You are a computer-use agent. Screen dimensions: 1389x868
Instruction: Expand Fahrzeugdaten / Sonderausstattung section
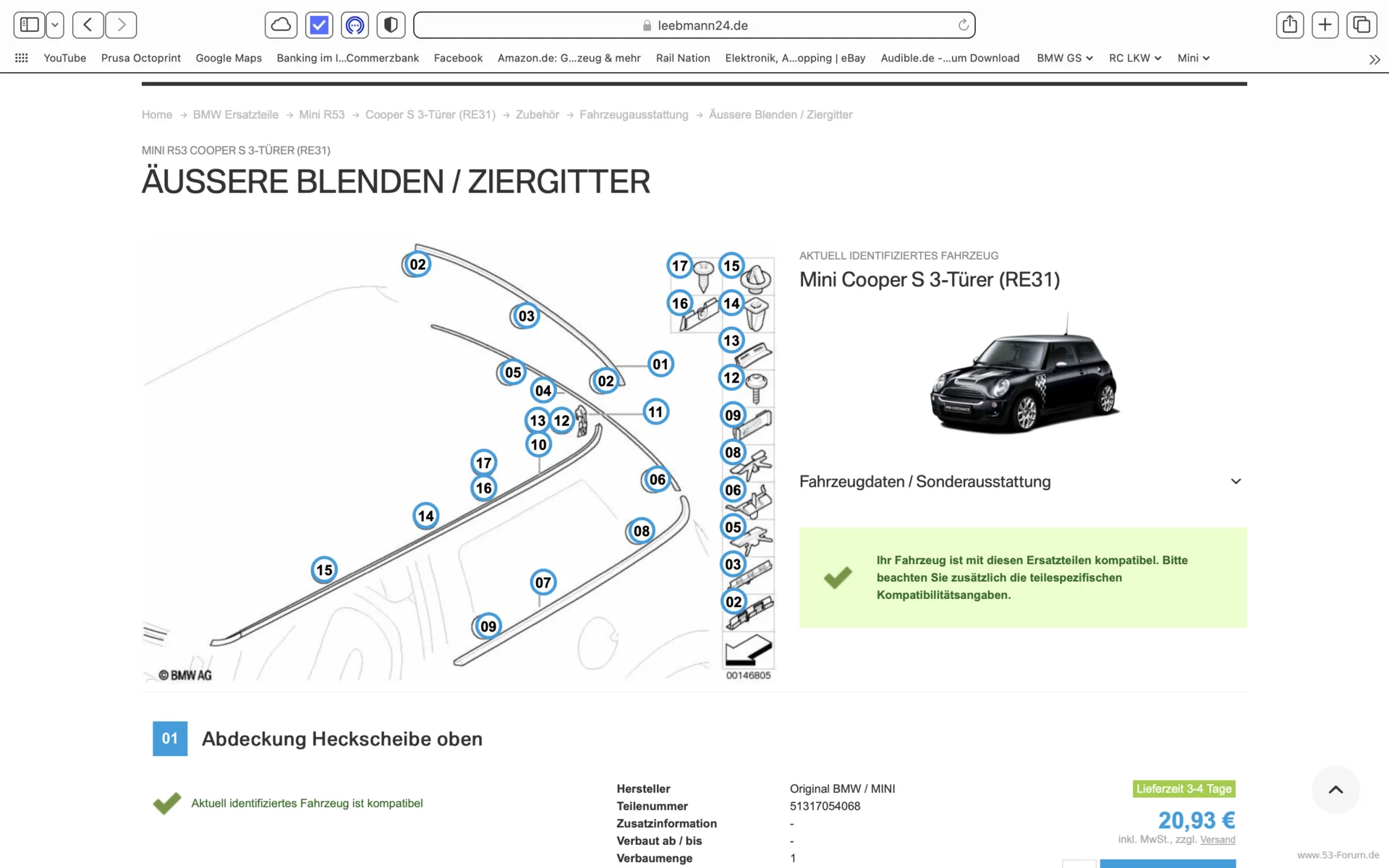coord(1023,482)
